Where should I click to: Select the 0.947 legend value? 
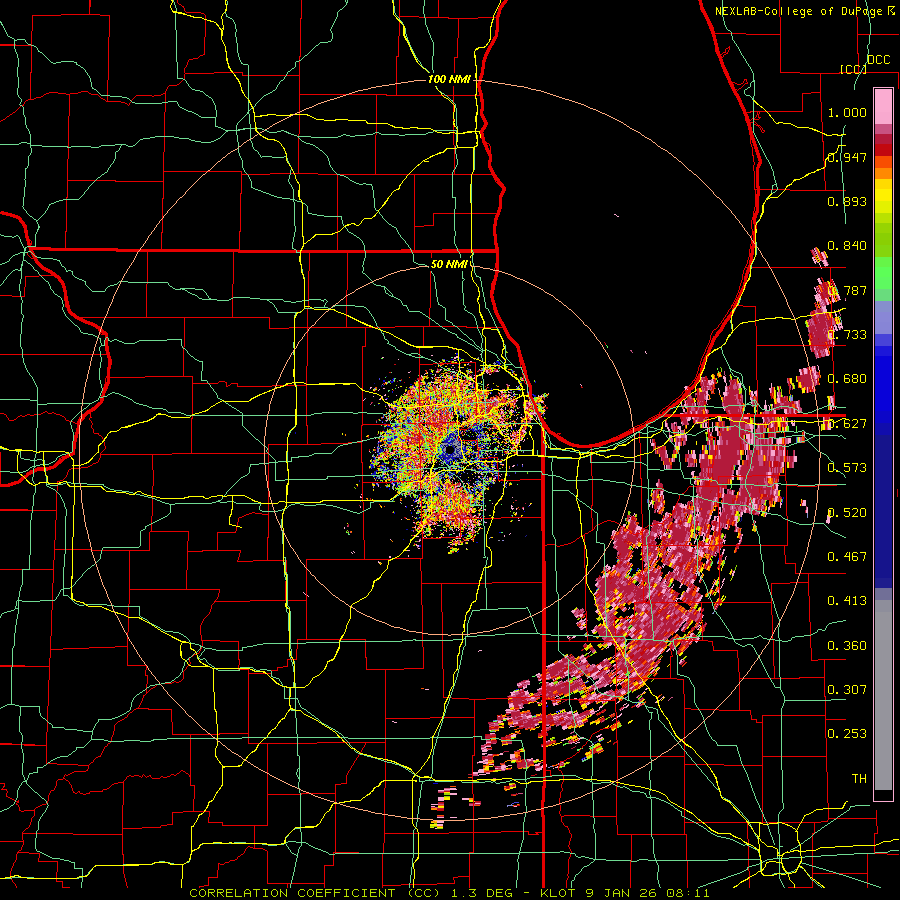[847, 157]
